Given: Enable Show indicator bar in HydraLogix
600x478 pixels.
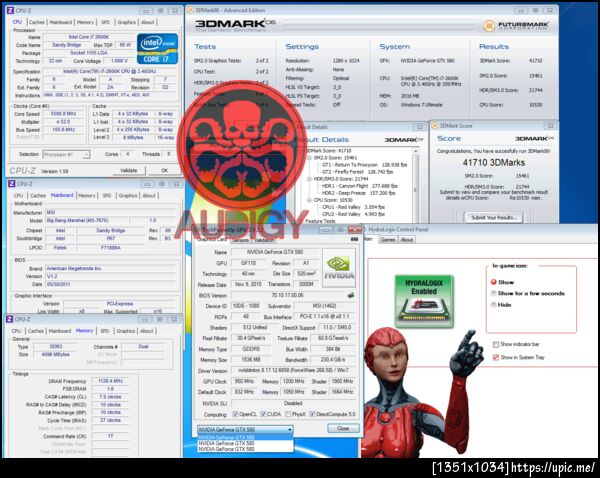Looking at the screenshot, I should point(496,344).
